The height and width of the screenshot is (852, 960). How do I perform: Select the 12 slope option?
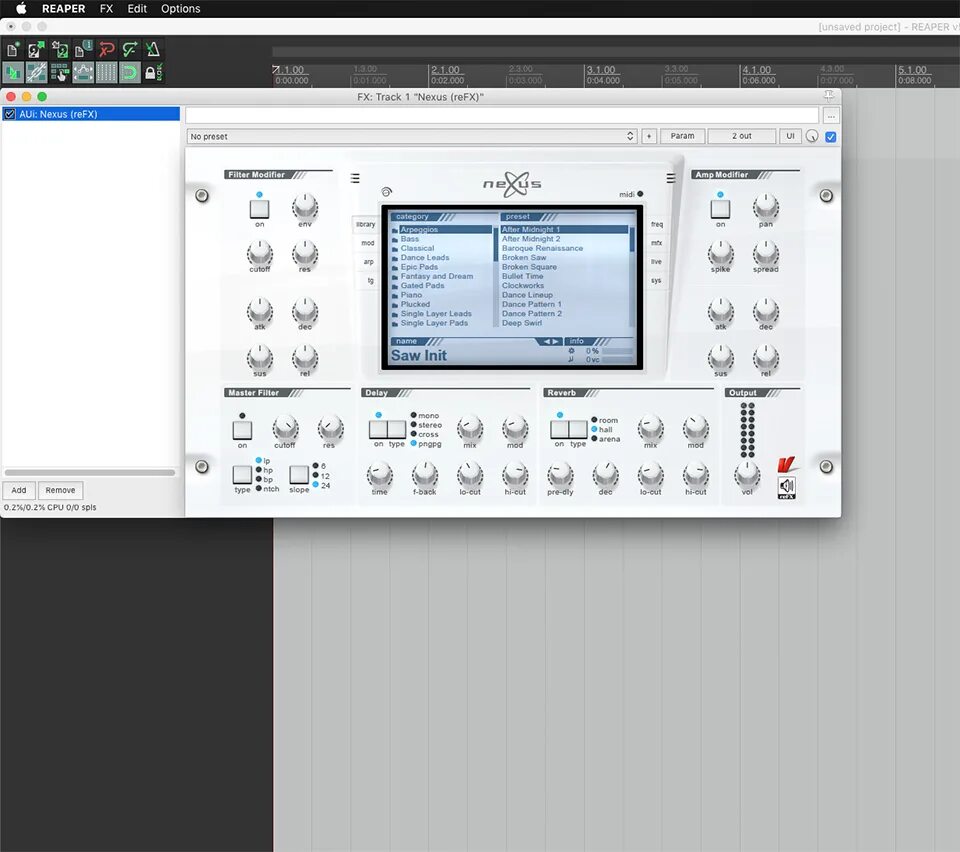click(321, 476)
